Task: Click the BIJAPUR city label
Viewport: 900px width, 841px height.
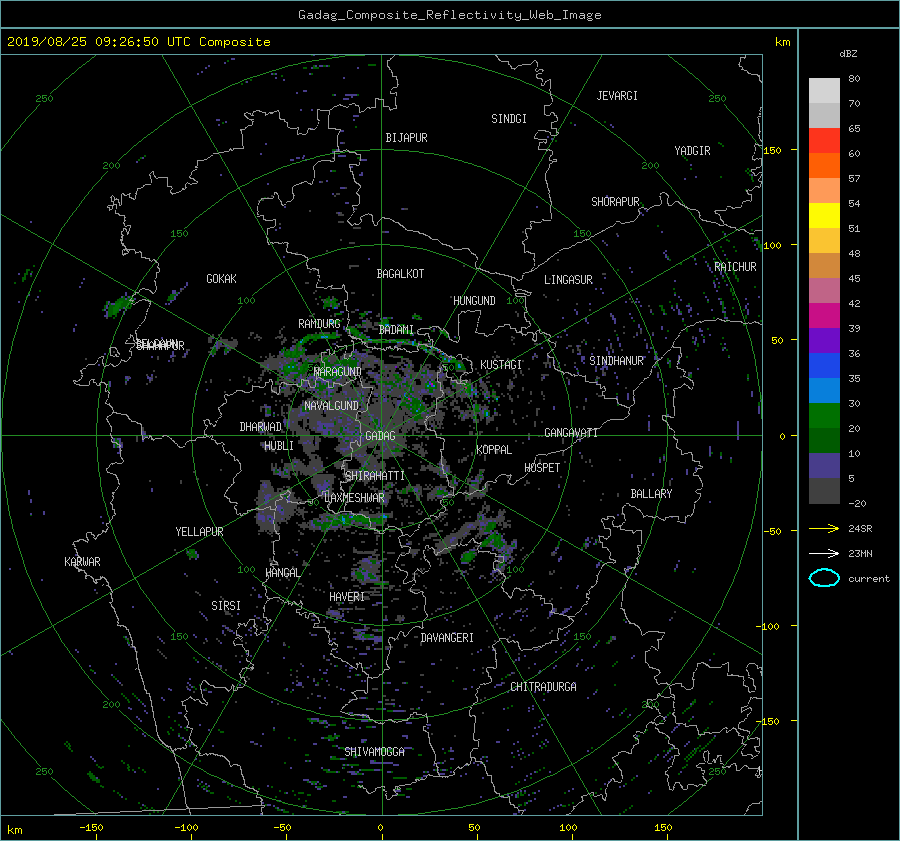Action: click(x=406, y=138)
